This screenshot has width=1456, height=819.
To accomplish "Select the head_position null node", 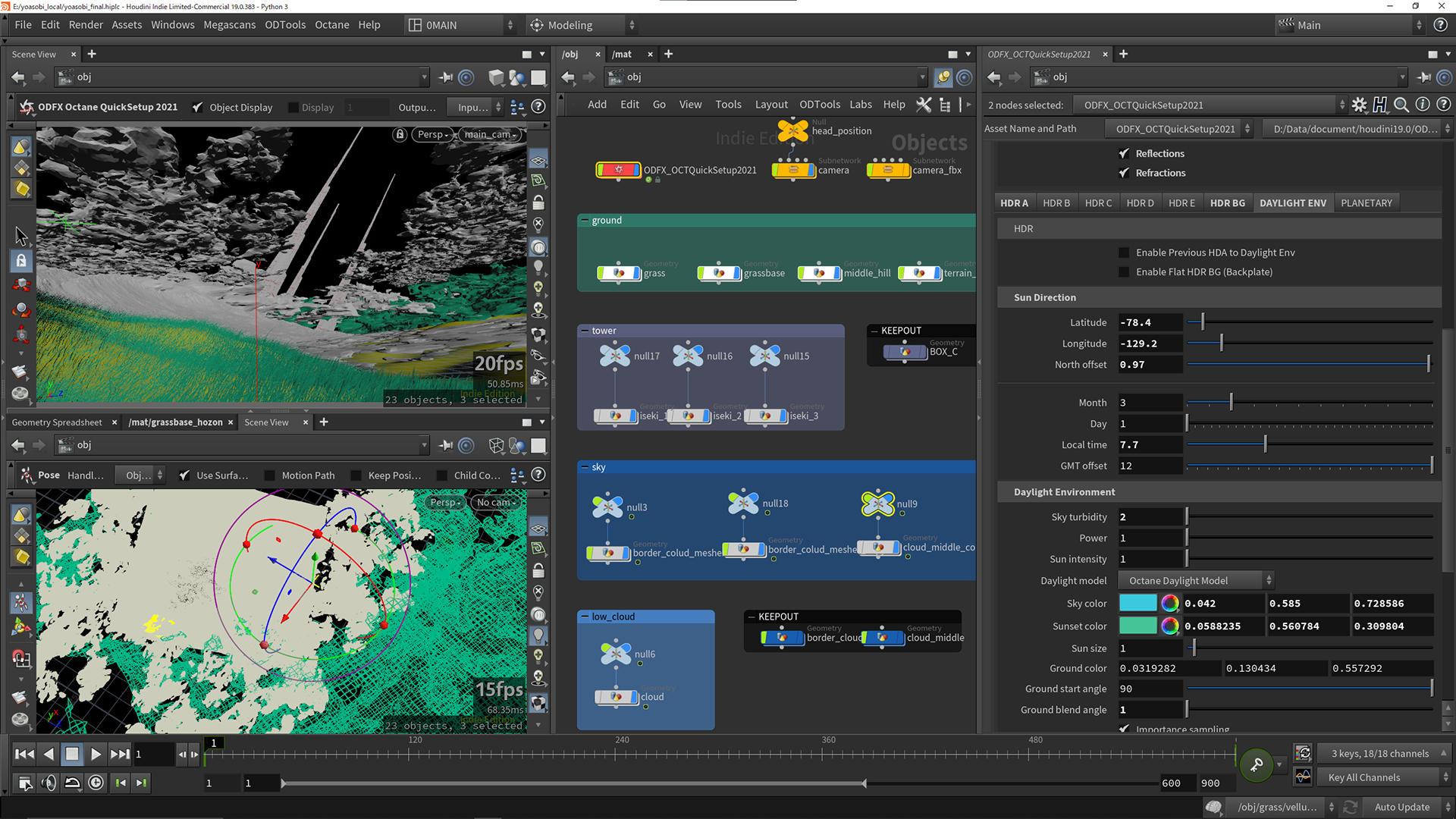I will tap(793, 130).
